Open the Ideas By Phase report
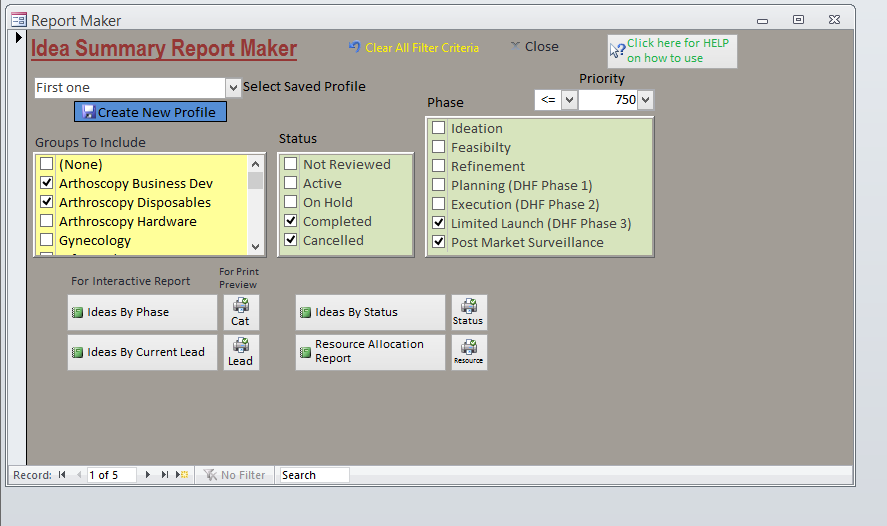Image resolution: width=887 pixels, height=526 pixels. (x=143, y=312)
